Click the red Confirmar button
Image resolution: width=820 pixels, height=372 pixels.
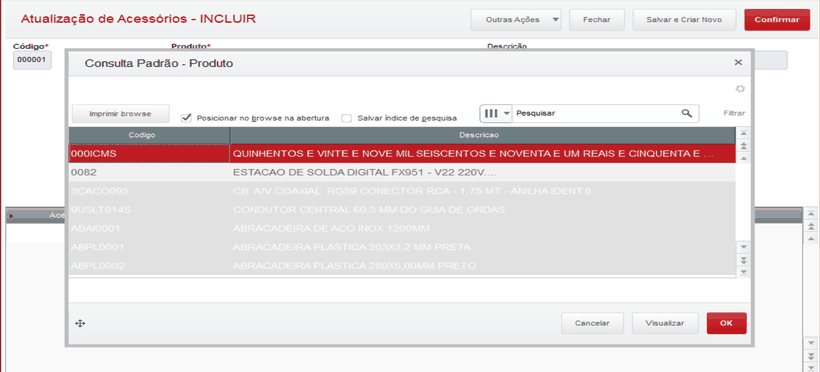coord(777,20)
